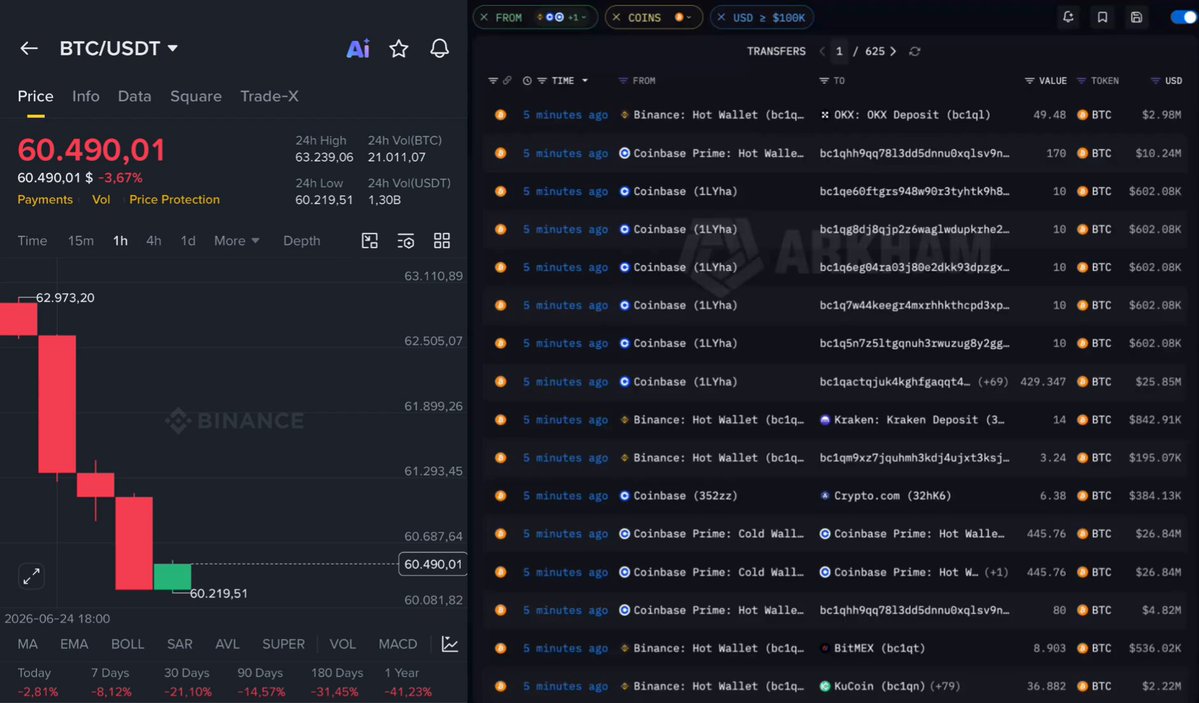Refresh the transfers list
The width and height of the screenshot is (1199, 703).
coord(915,51)
